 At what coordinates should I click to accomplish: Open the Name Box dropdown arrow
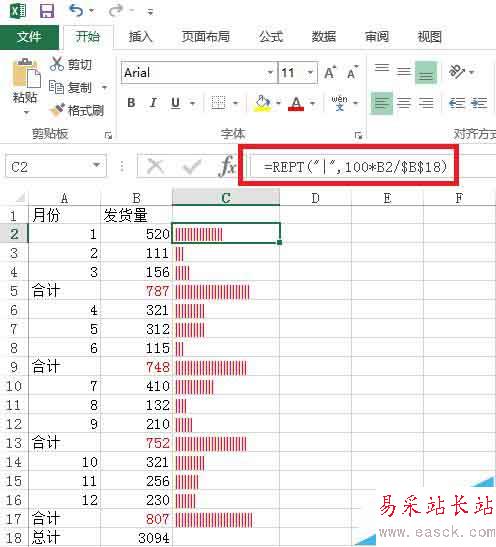click(x=97, y=165)
